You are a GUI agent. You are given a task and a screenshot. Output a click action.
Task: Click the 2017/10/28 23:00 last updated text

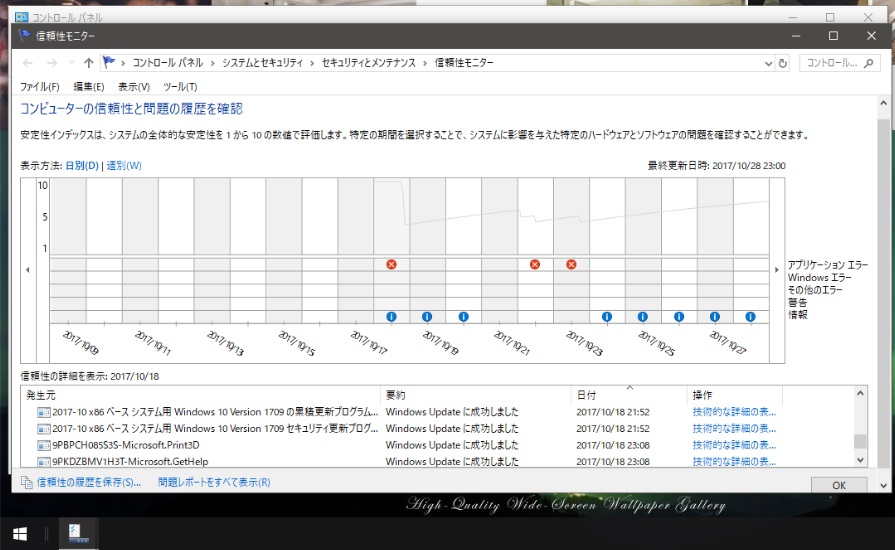click(748, 165)
